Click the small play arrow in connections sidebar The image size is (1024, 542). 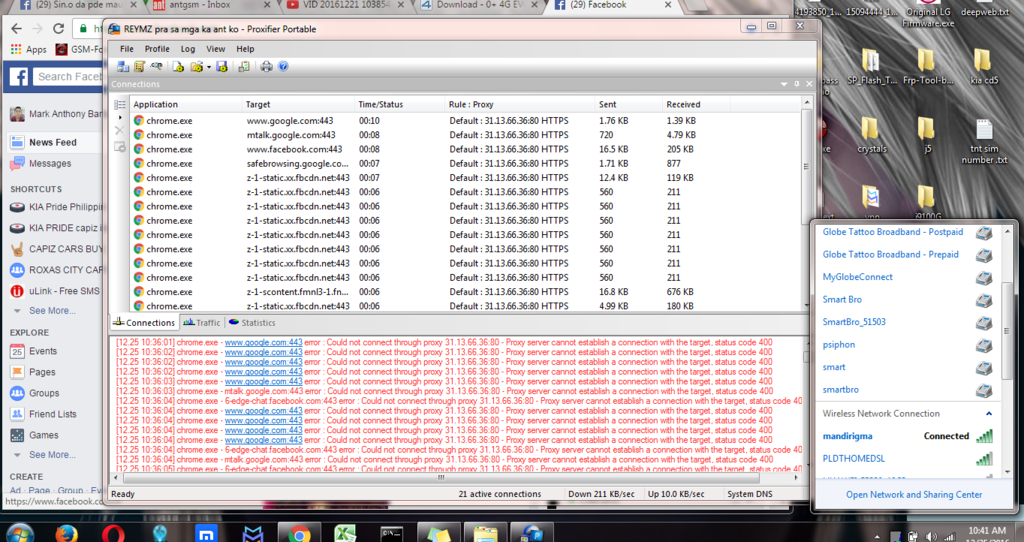(x=120, y=118)
